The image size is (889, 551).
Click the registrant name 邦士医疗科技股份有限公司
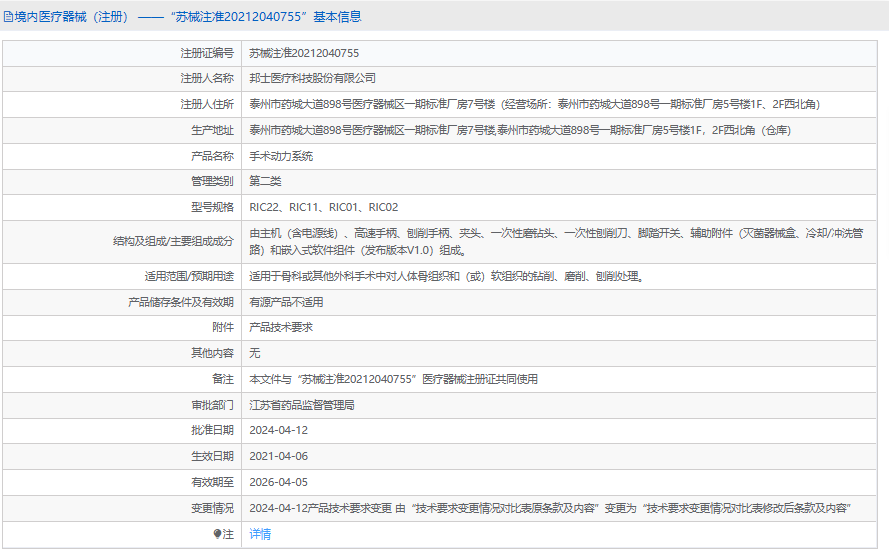[x=312, y=78]
